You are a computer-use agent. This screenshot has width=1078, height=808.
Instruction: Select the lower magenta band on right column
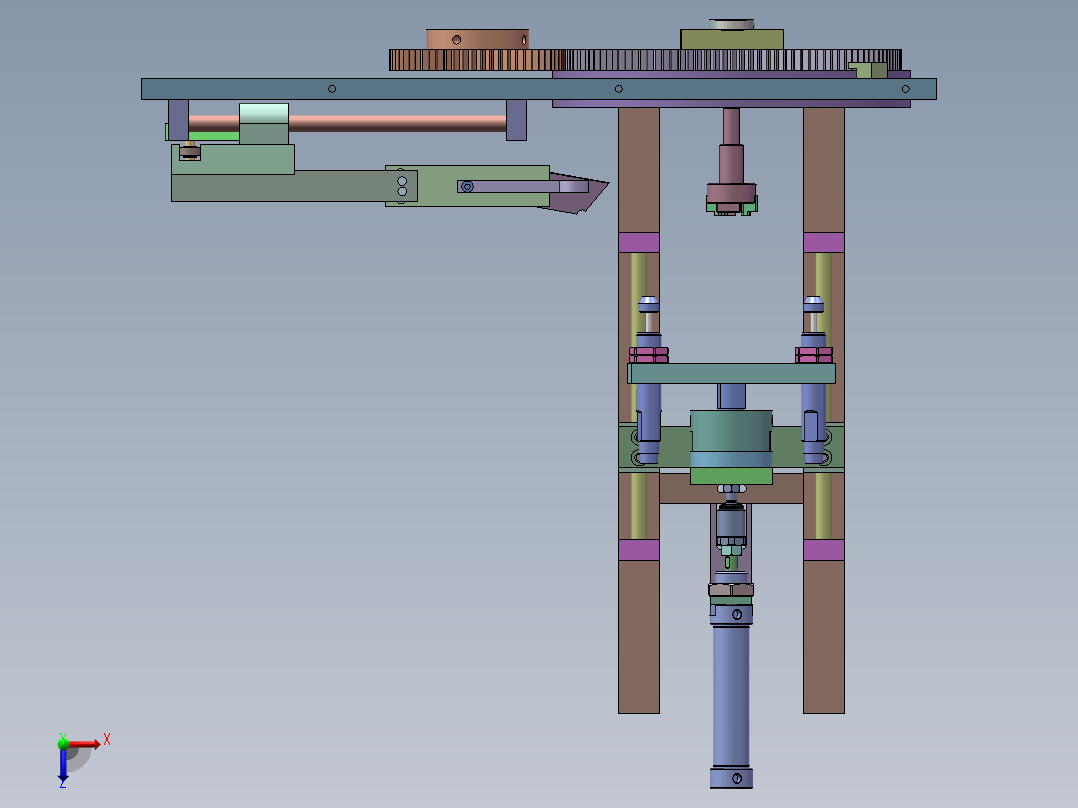(824, 550)
